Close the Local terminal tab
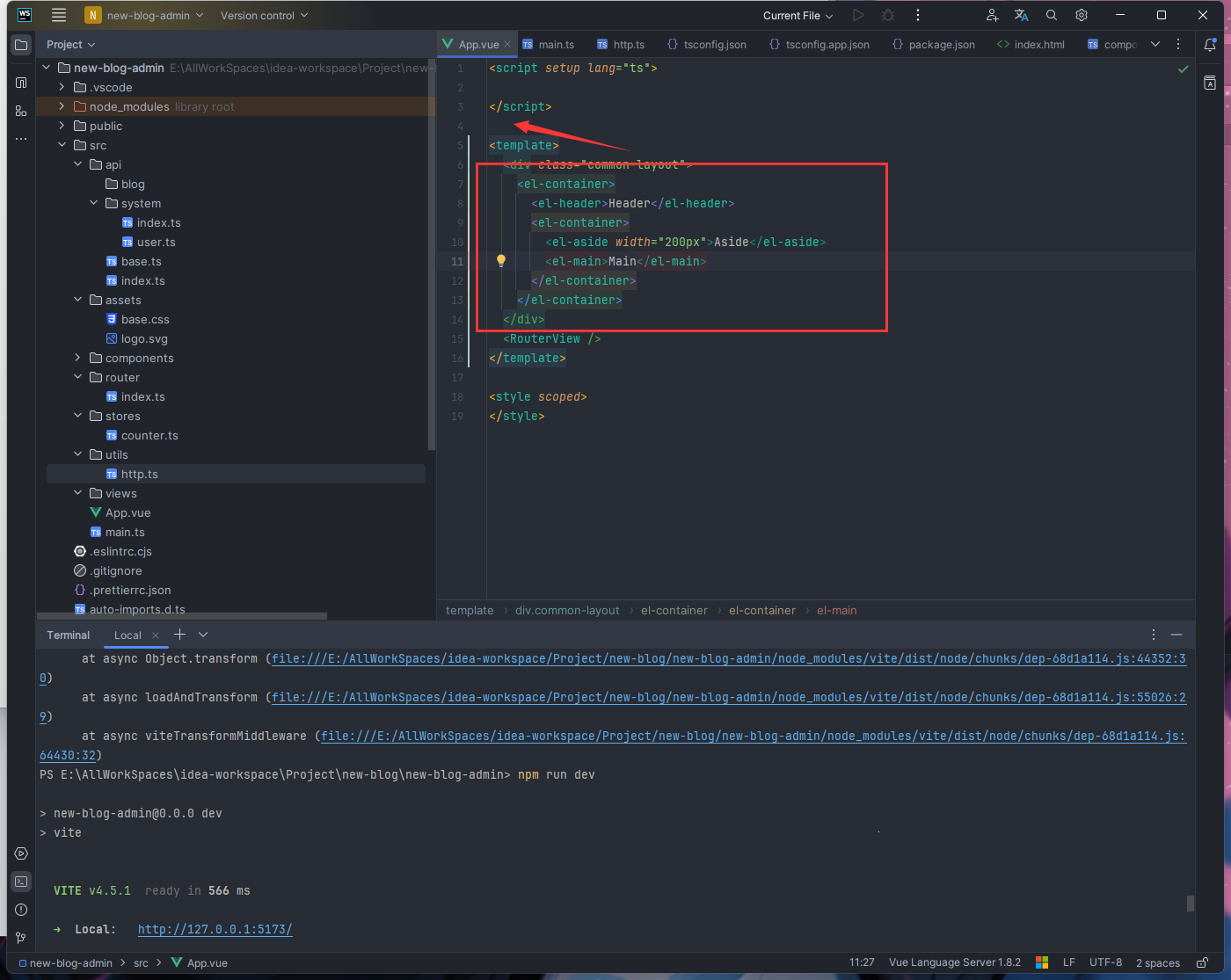 pyautogui.click(x=156, y=635)
